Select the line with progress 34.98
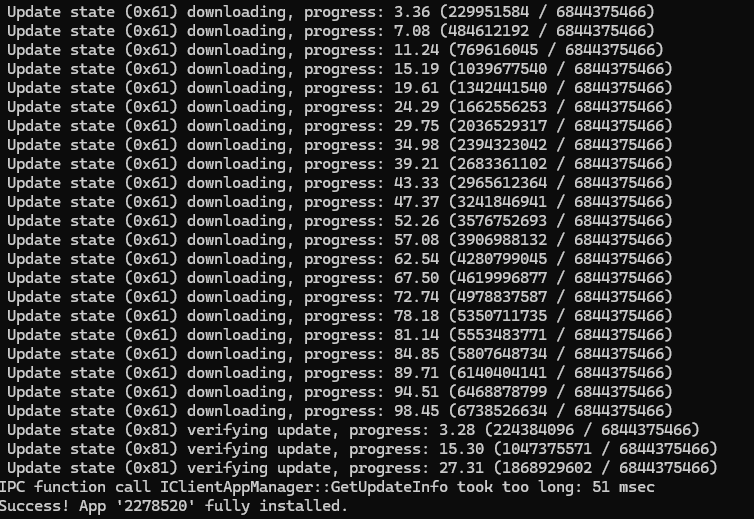The height and width of the screenshot is (519, 754). [339, 145]
